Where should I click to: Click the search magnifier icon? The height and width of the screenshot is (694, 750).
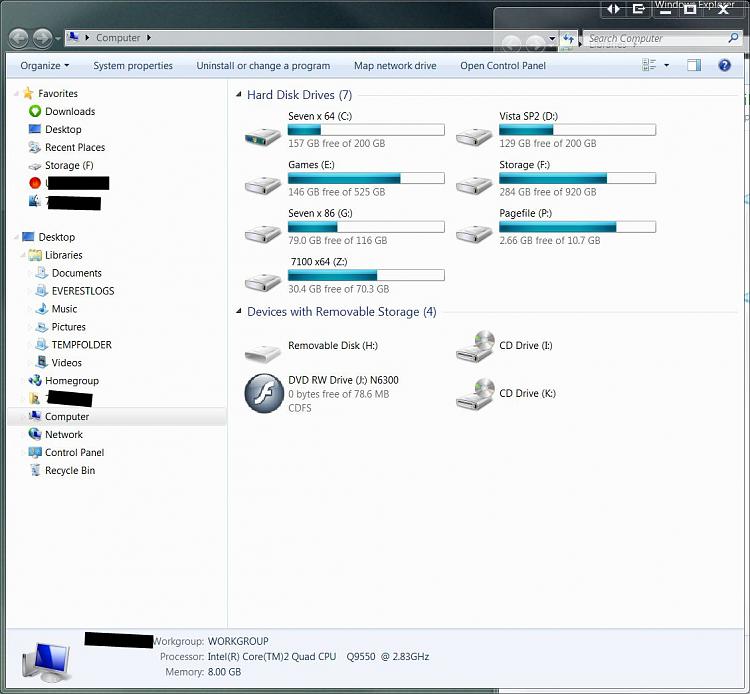pyautogui.click(x=733, y=38)
